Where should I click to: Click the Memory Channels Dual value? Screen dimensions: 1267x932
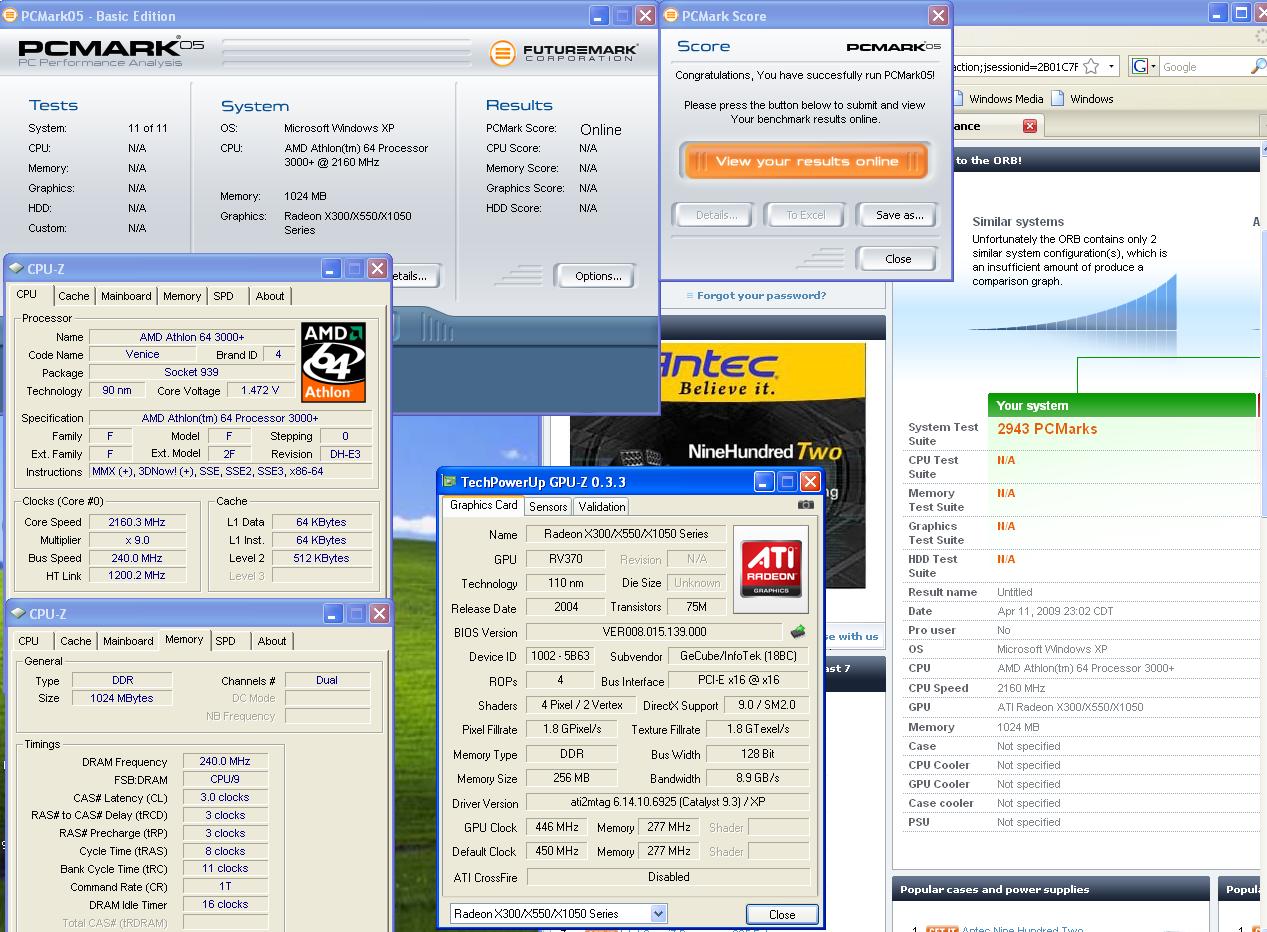click(327, 681)
